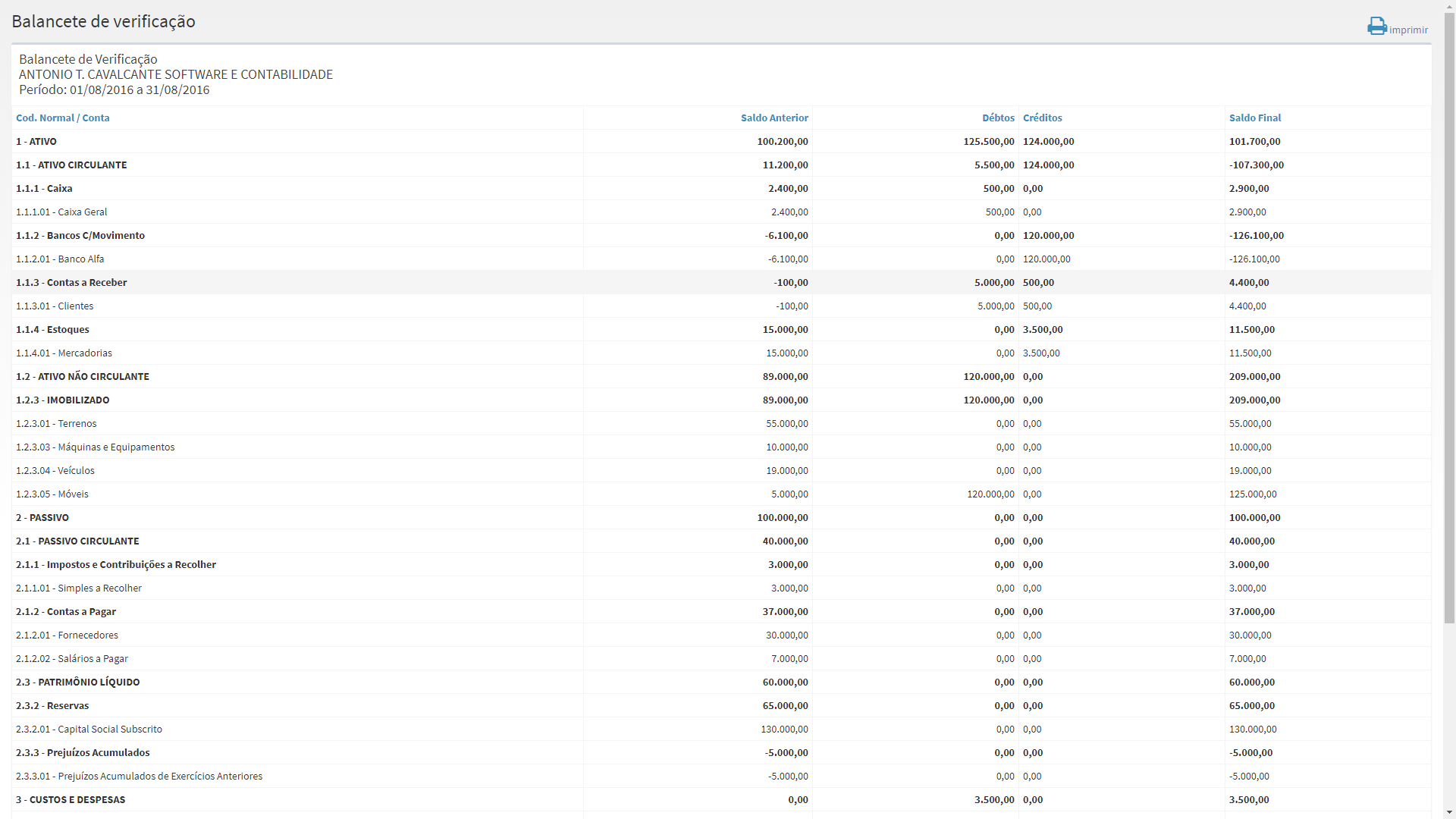
Task: Select the '1.2.3.04 - Veículos' account
Action: [x=721, y=470]
